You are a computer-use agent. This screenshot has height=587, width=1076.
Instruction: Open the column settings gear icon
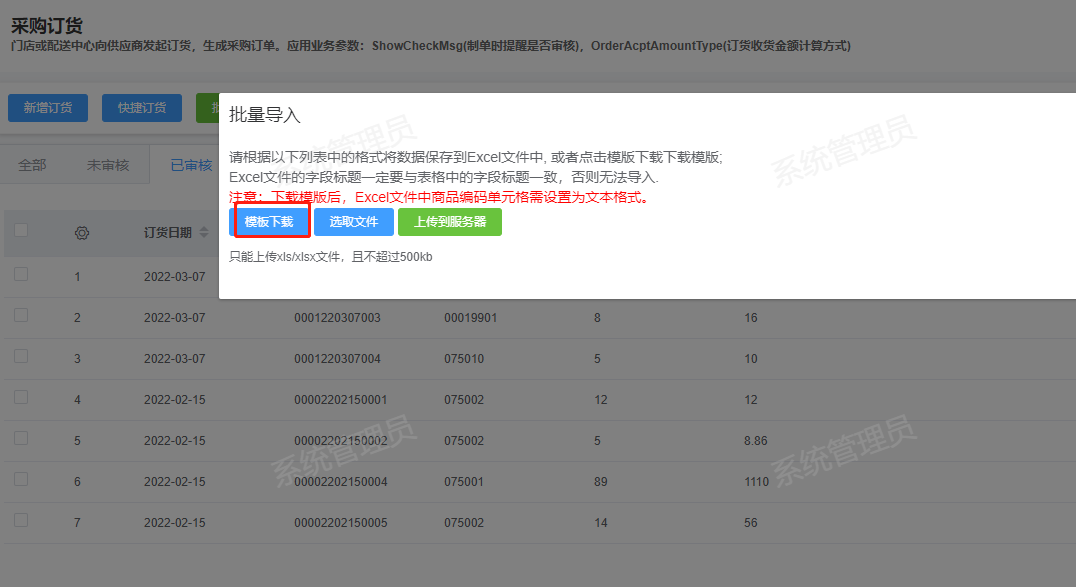pyautogui.click(x=82, y=233)
